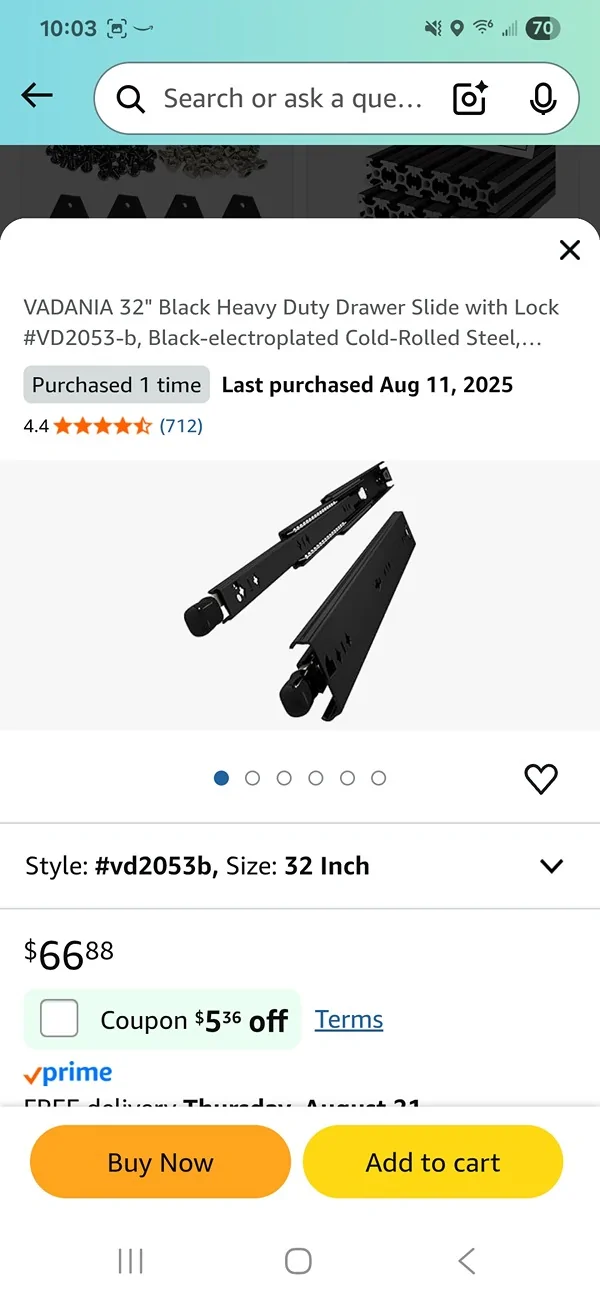Start a voice search with the microphone
Viewport: 600px width, 1300px height.
542,98
